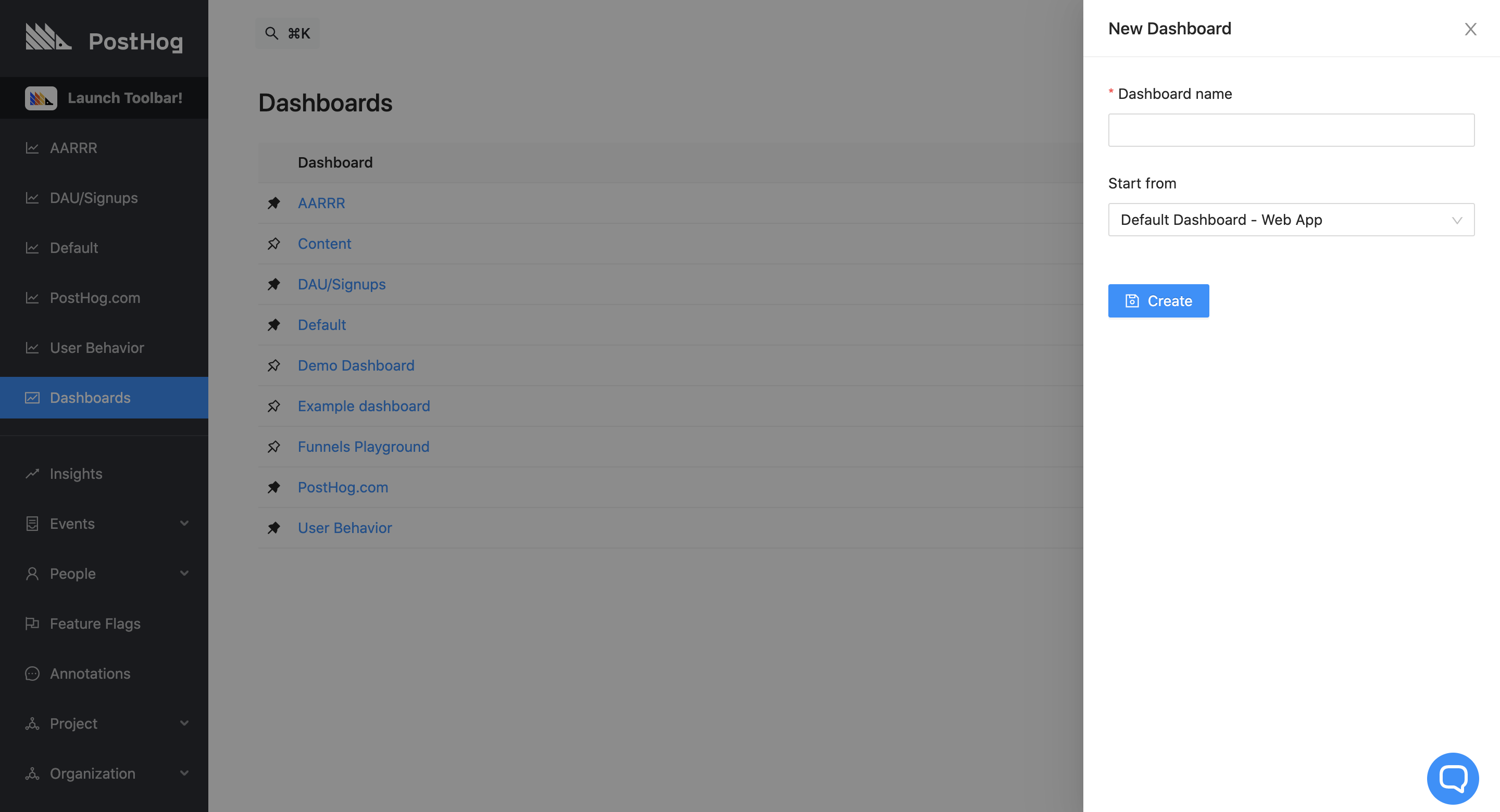The image size is (1500, 812).
Task: Pin the Demo Dashboard
Action: click(274, 365)
